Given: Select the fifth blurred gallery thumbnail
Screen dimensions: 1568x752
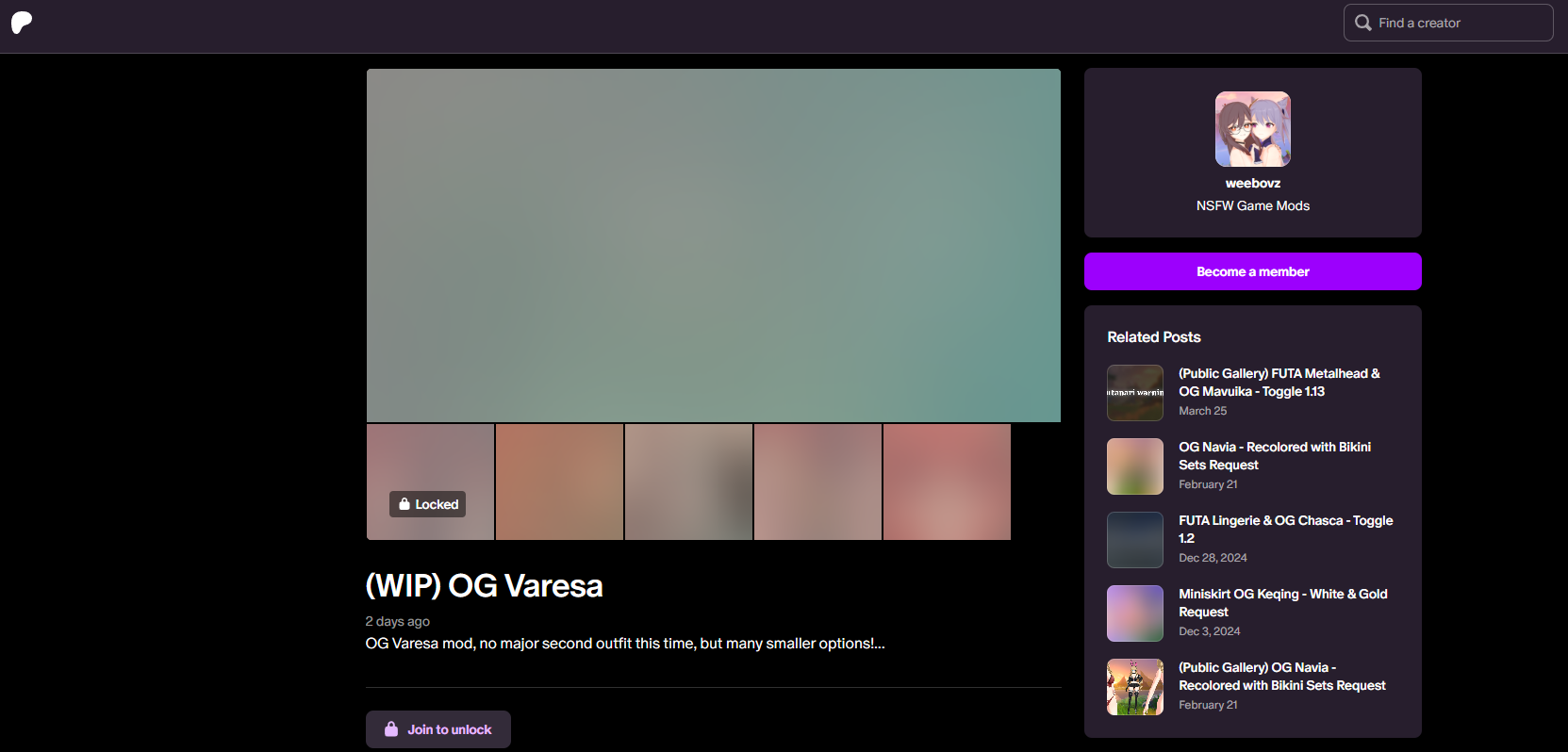Looking at the screenshot, I should tap(947, 482).
